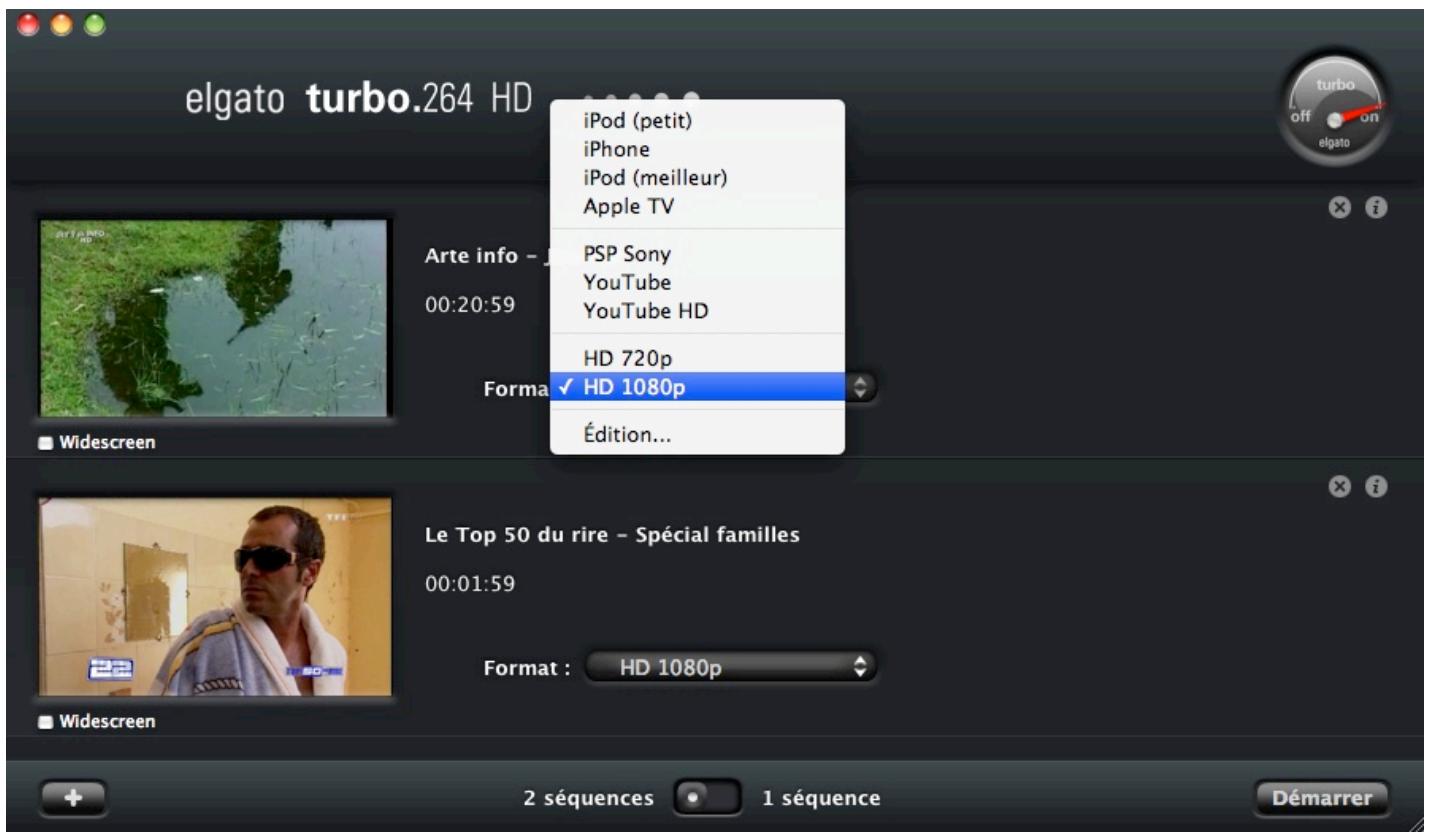Viewport: 1429px width, 837px height.
Task: Select the checked HD 1080p entry
Action: (x=697, y=387)
